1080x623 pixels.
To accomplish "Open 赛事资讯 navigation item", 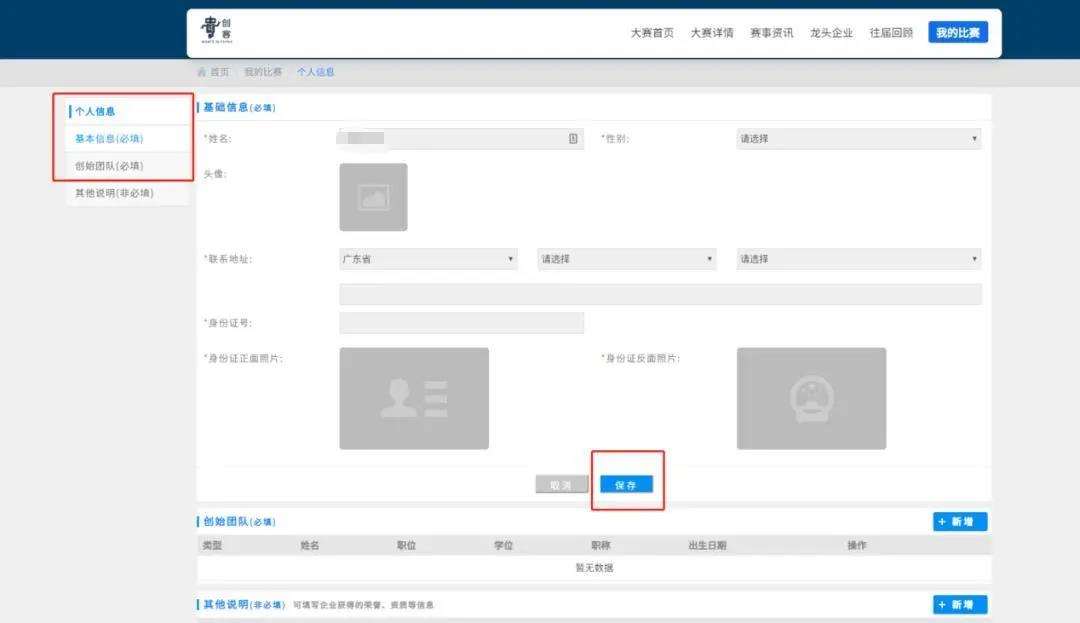I will [772, 33].
